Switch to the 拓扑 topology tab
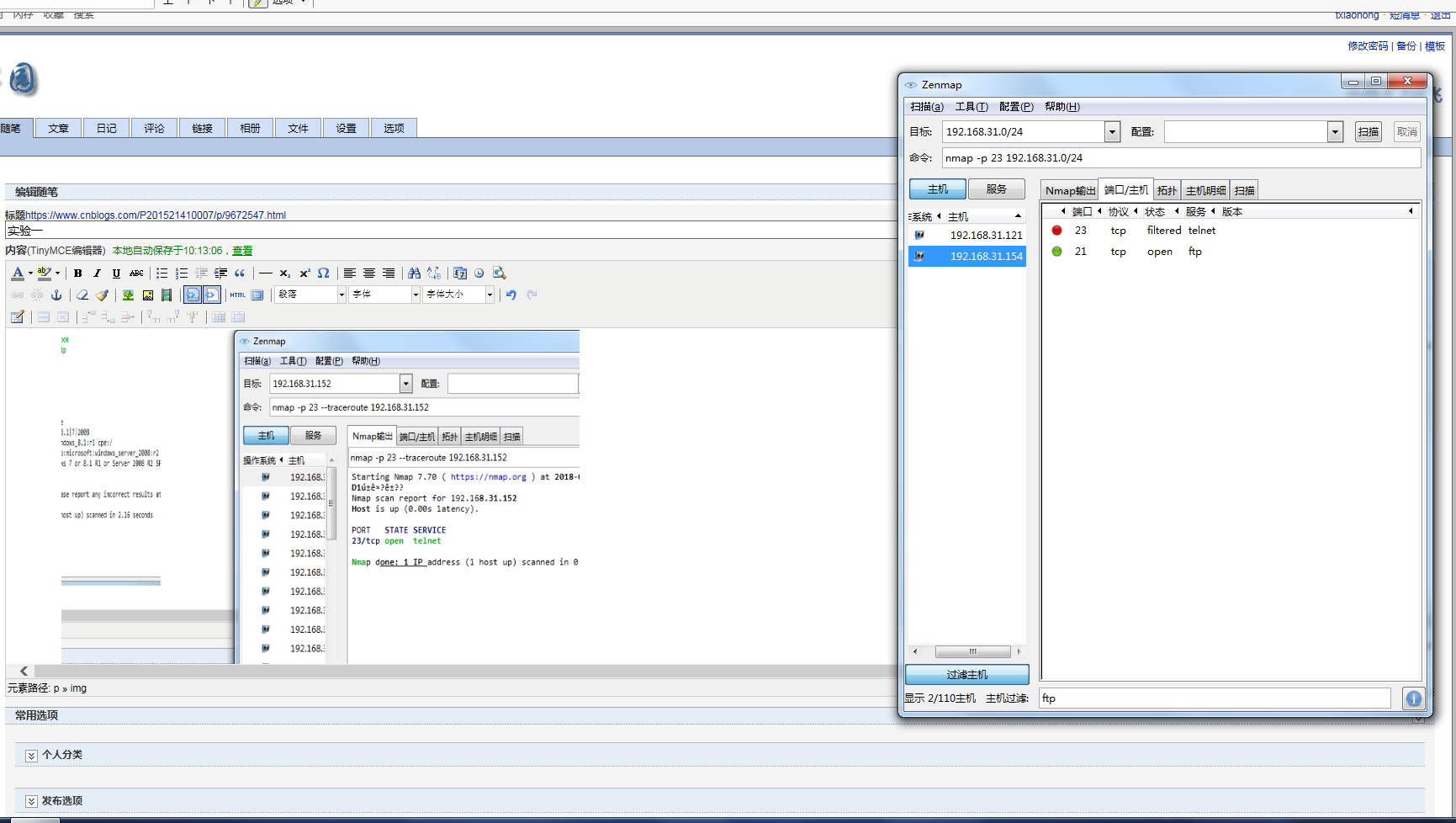 1167,190
